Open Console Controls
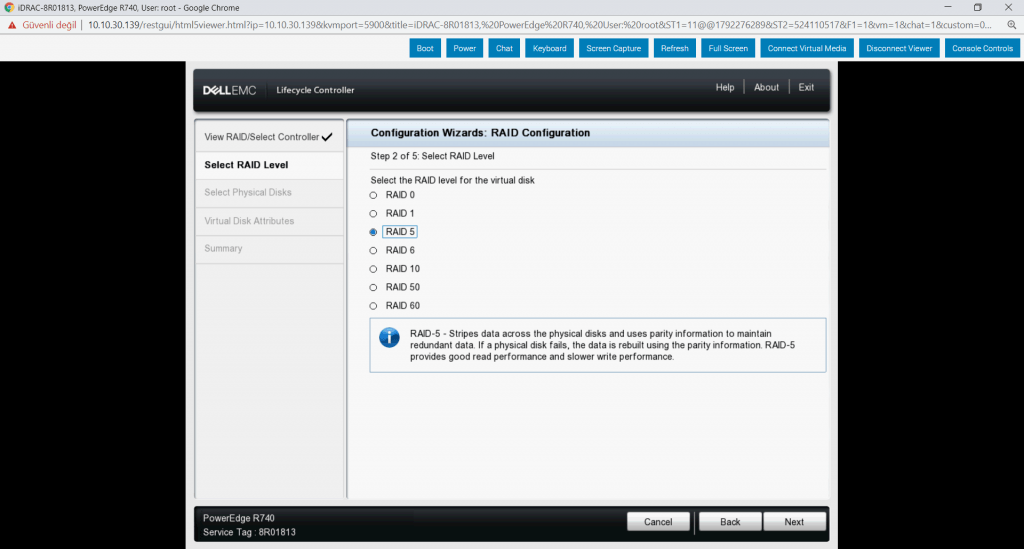Viewport: 1024px width, 549px height. click(x=982, y=48)
